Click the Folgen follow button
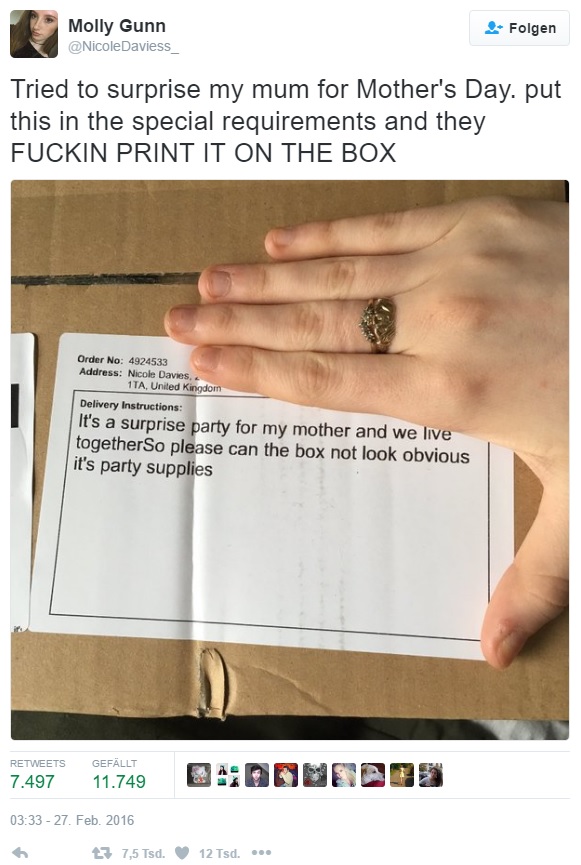Screen dimensions: 581x865 (519, 28)
